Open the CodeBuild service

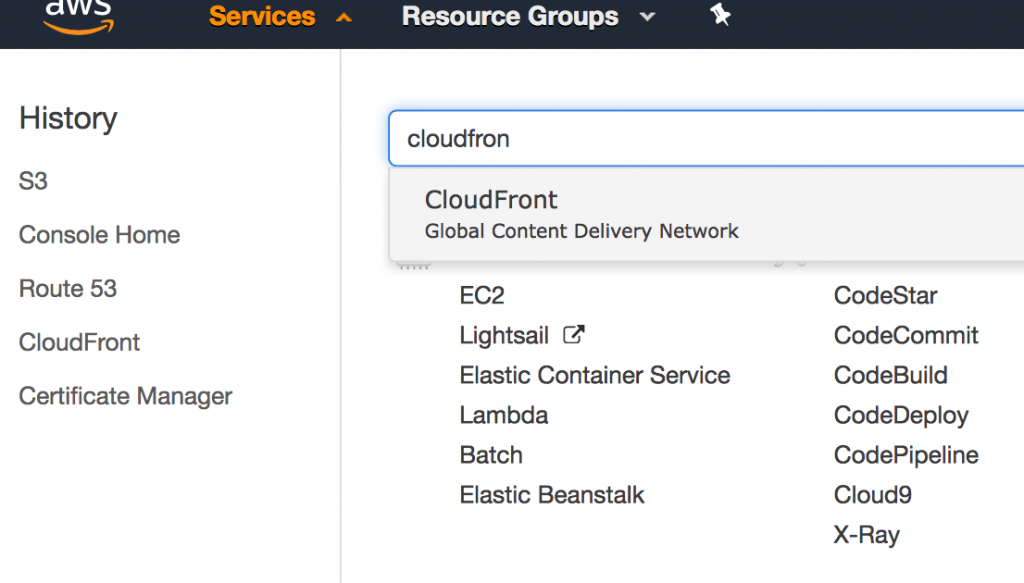click(x=891, y=375)
